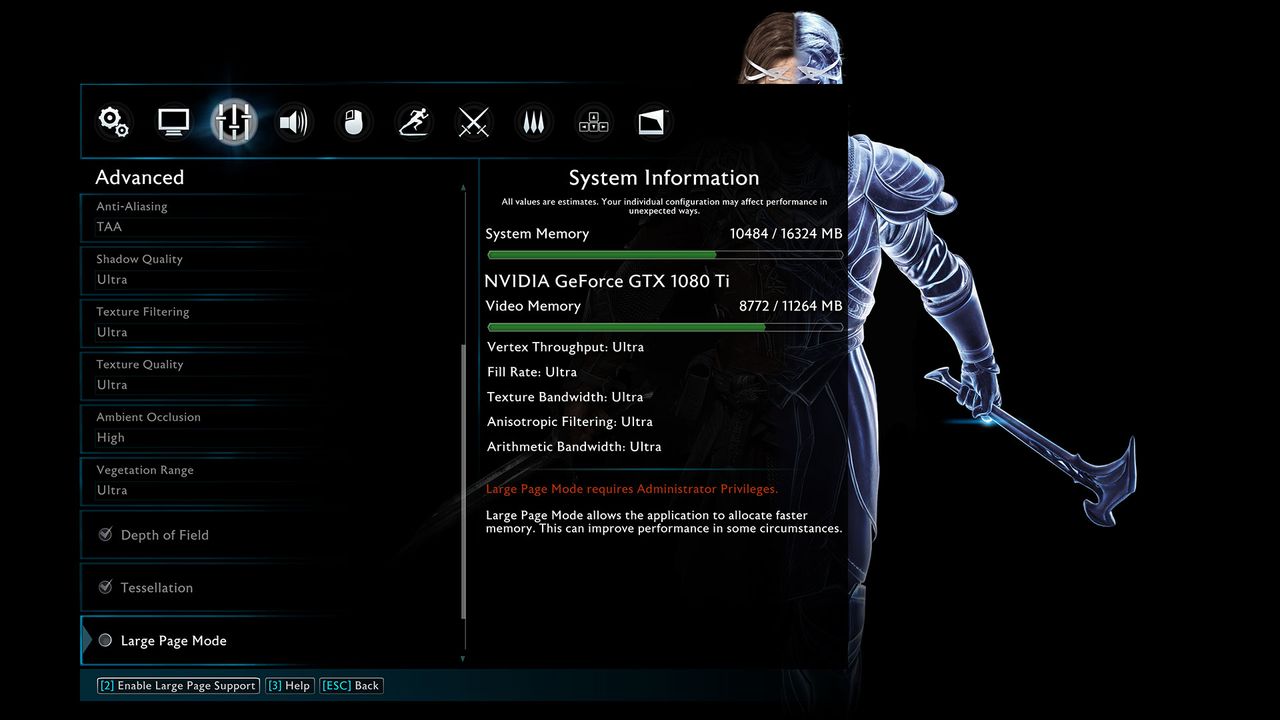
Task: Open Help from the bottom bar
Action: 289,686
